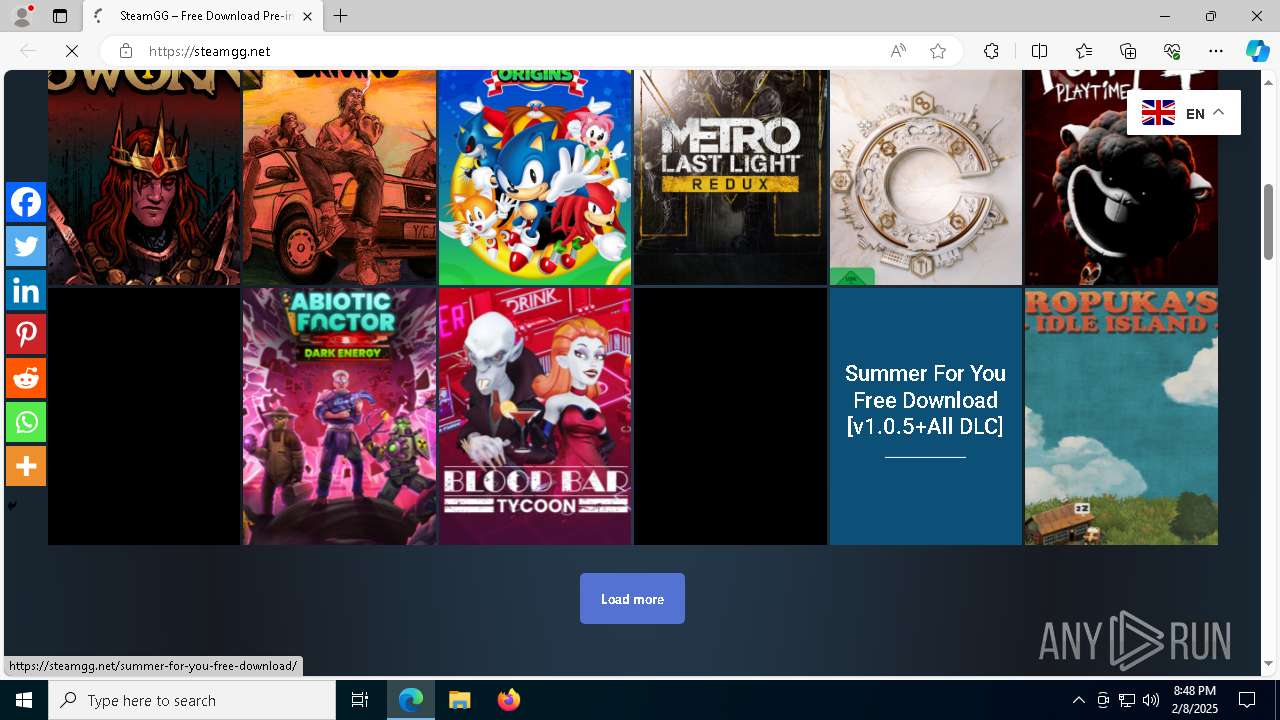Open Sonic Origins game thumbnail
Image resolution: width=1280 pixels, height=720 pixels.
[x=535, y=178]
